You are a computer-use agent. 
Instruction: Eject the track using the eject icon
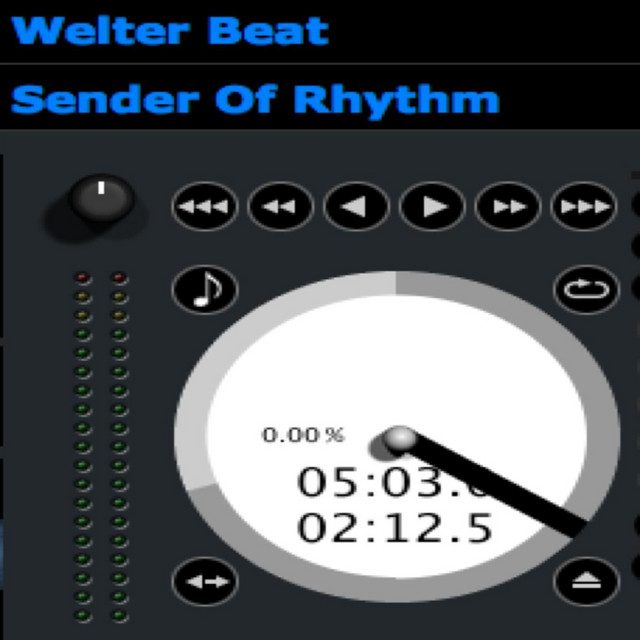point(587,581)
